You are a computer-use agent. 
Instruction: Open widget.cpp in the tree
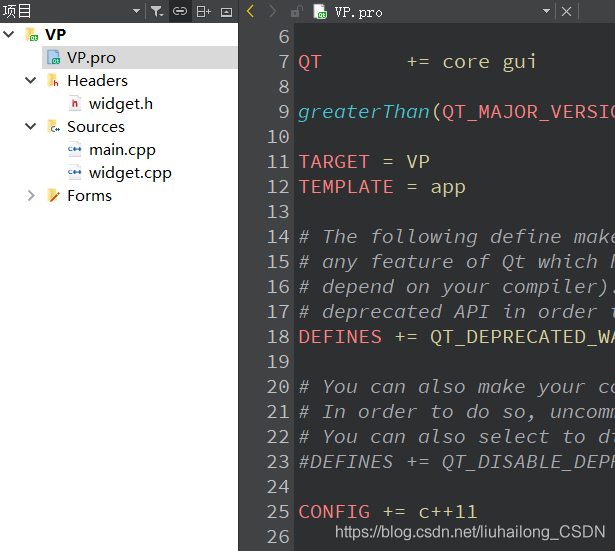pos(130,173)
